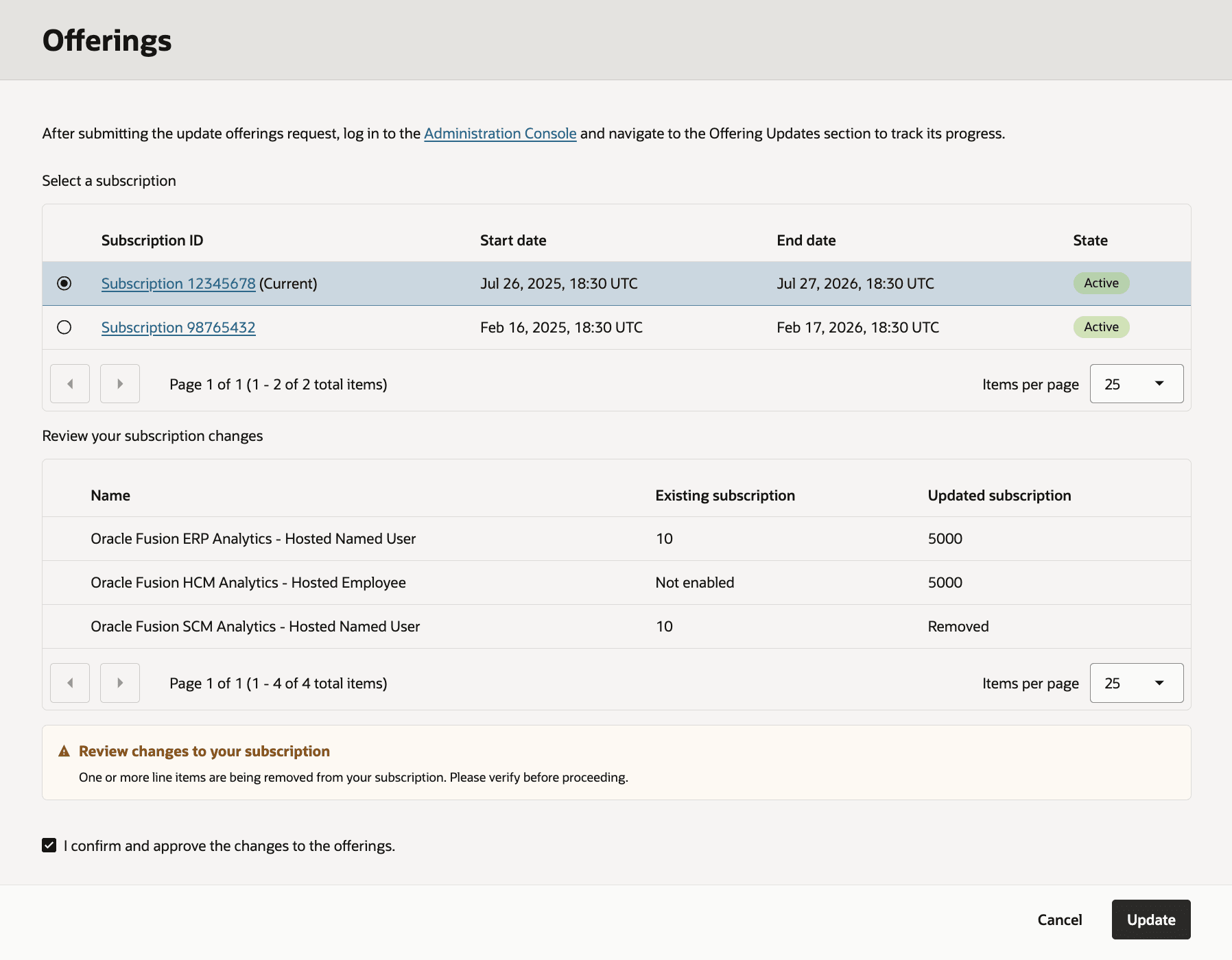Click the previous page arrow in the changes table
The width and height of the screenshot is (1232, 960).
(69, 682)
